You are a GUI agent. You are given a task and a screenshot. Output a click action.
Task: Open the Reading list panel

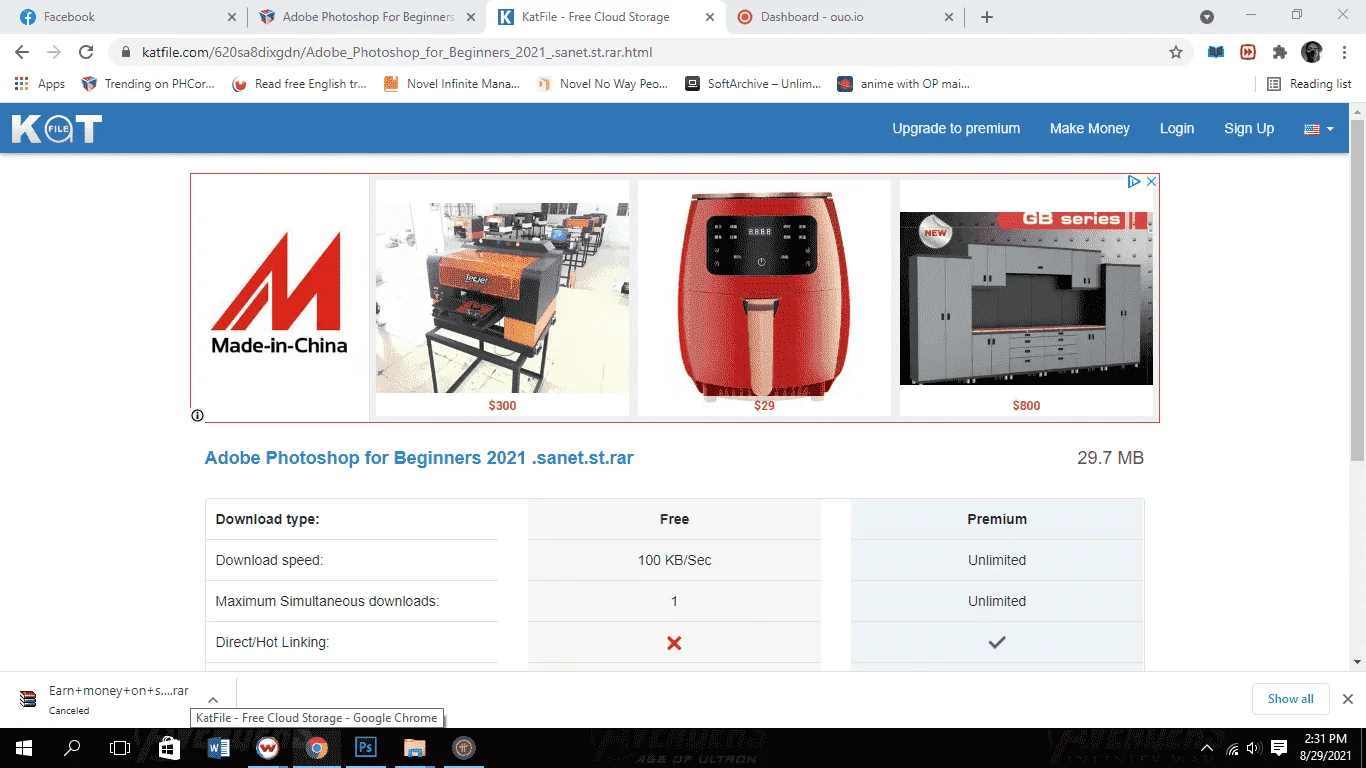click(1309, 84)
